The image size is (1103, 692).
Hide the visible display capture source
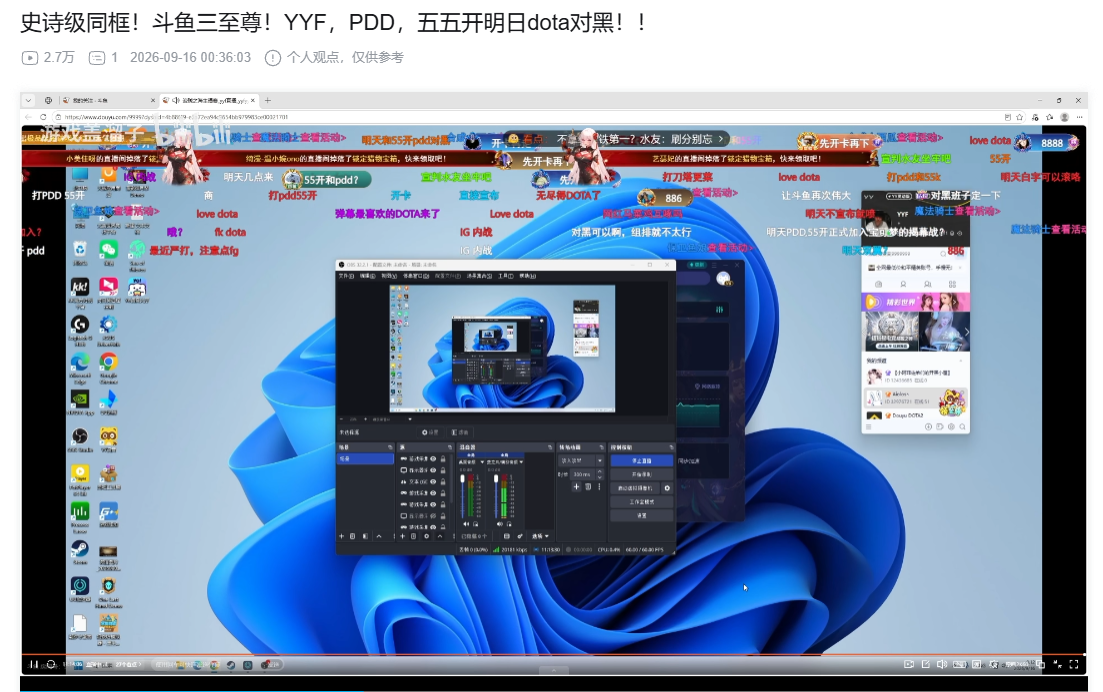tap(433, 470)
